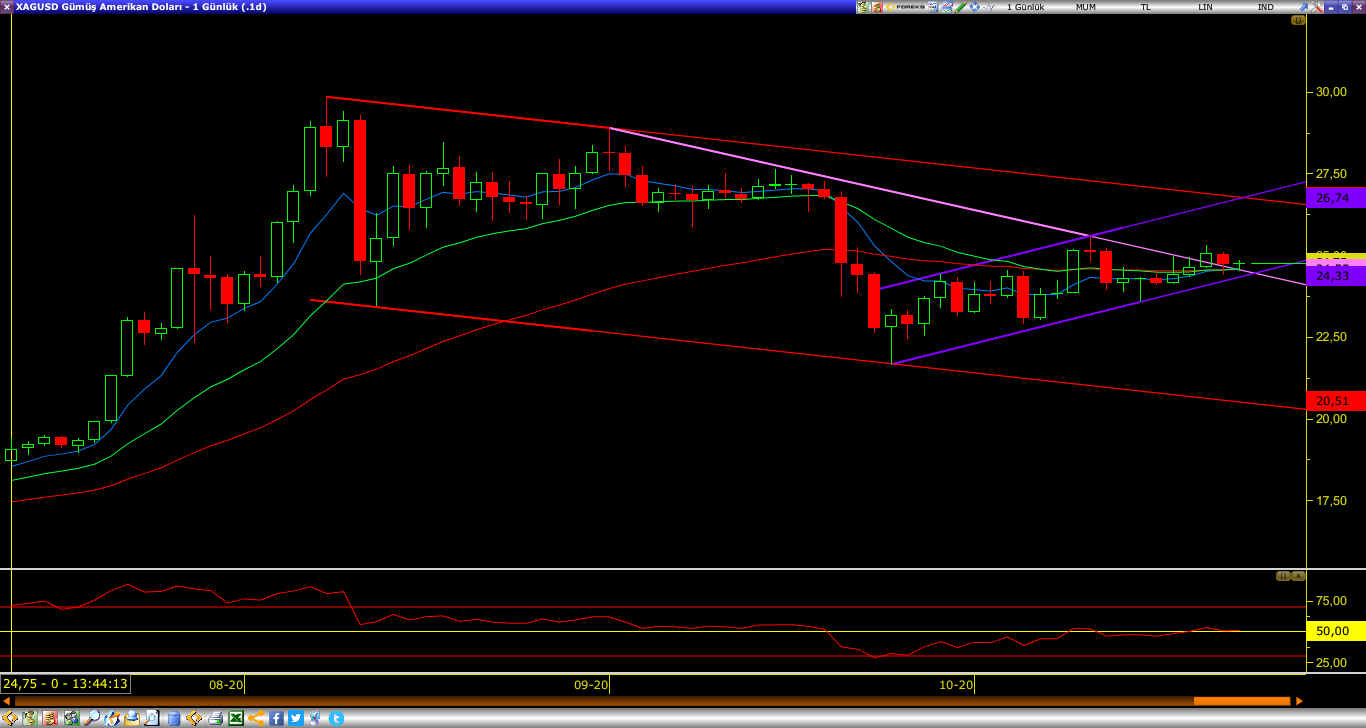Viewport: 1366px width, 728px height.
Task: Click the round light-blue Twitter icon
Action: (336, 718)
